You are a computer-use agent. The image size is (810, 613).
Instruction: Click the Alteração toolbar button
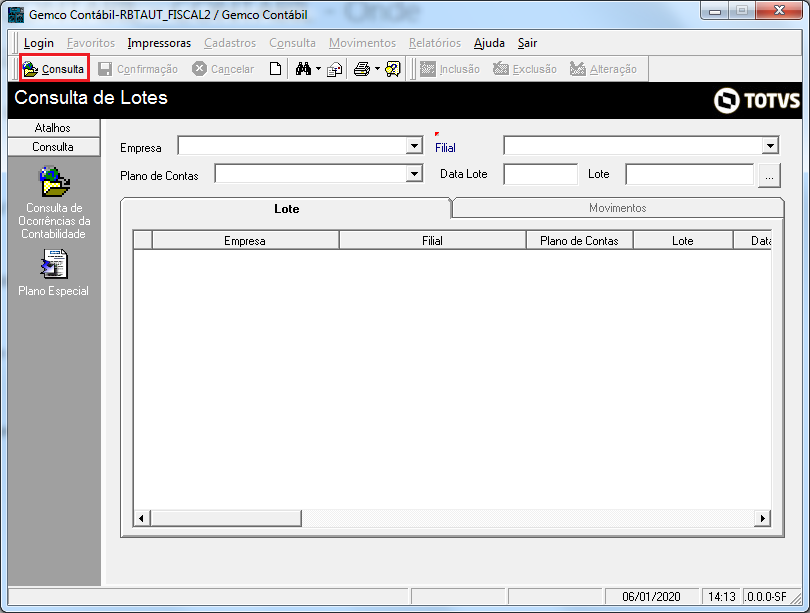click(x=603, y=69)
